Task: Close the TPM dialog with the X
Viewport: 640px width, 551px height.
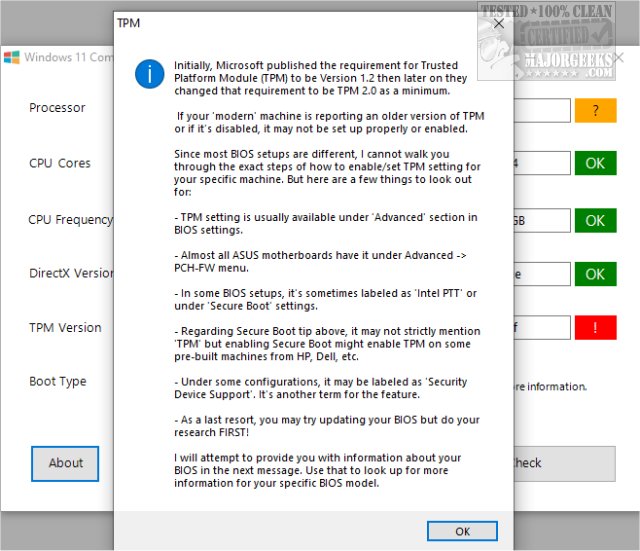Action: click(498, 24)
